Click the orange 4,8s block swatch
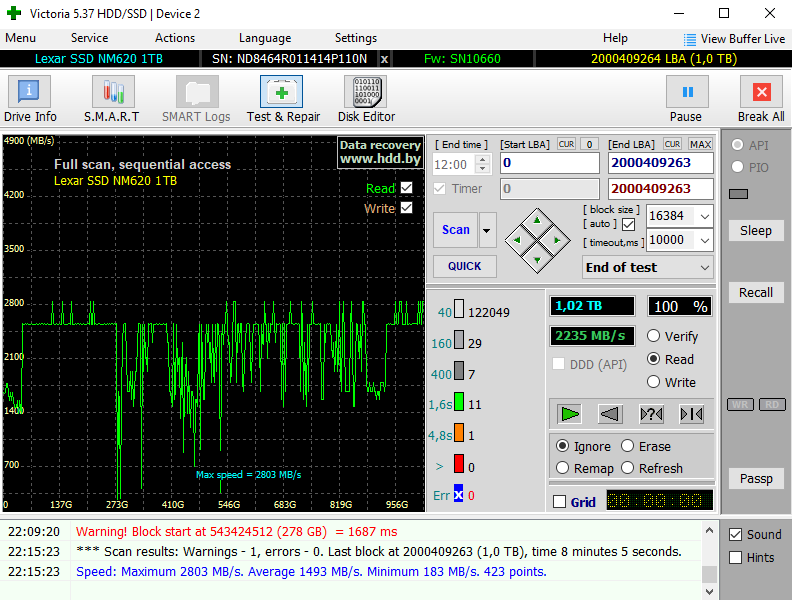This screenshot has width=792, height=600. point(459,433)
